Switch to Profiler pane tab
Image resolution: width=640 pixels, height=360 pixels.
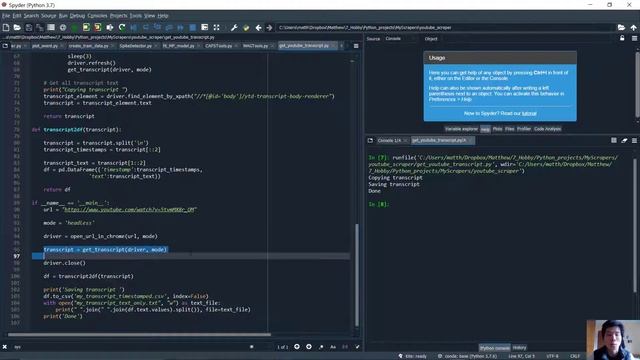coord(524,129)
